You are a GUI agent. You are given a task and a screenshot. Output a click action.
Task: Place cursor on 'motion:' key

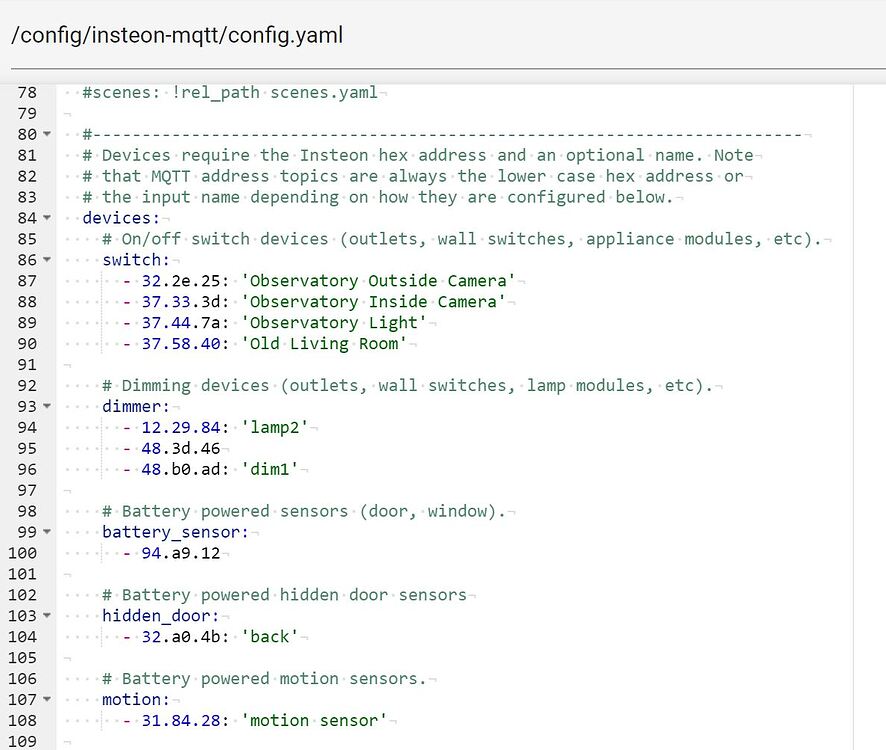click(x=136, y=700)
